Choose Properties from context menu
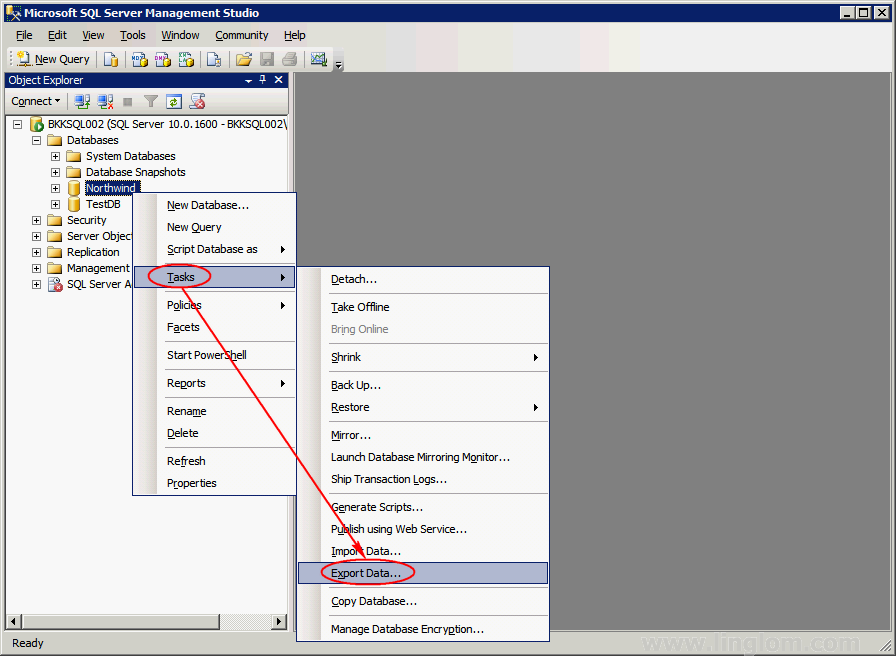Image resolution: width=896 pixels, height=656 pixels. [x=215, y=483]
